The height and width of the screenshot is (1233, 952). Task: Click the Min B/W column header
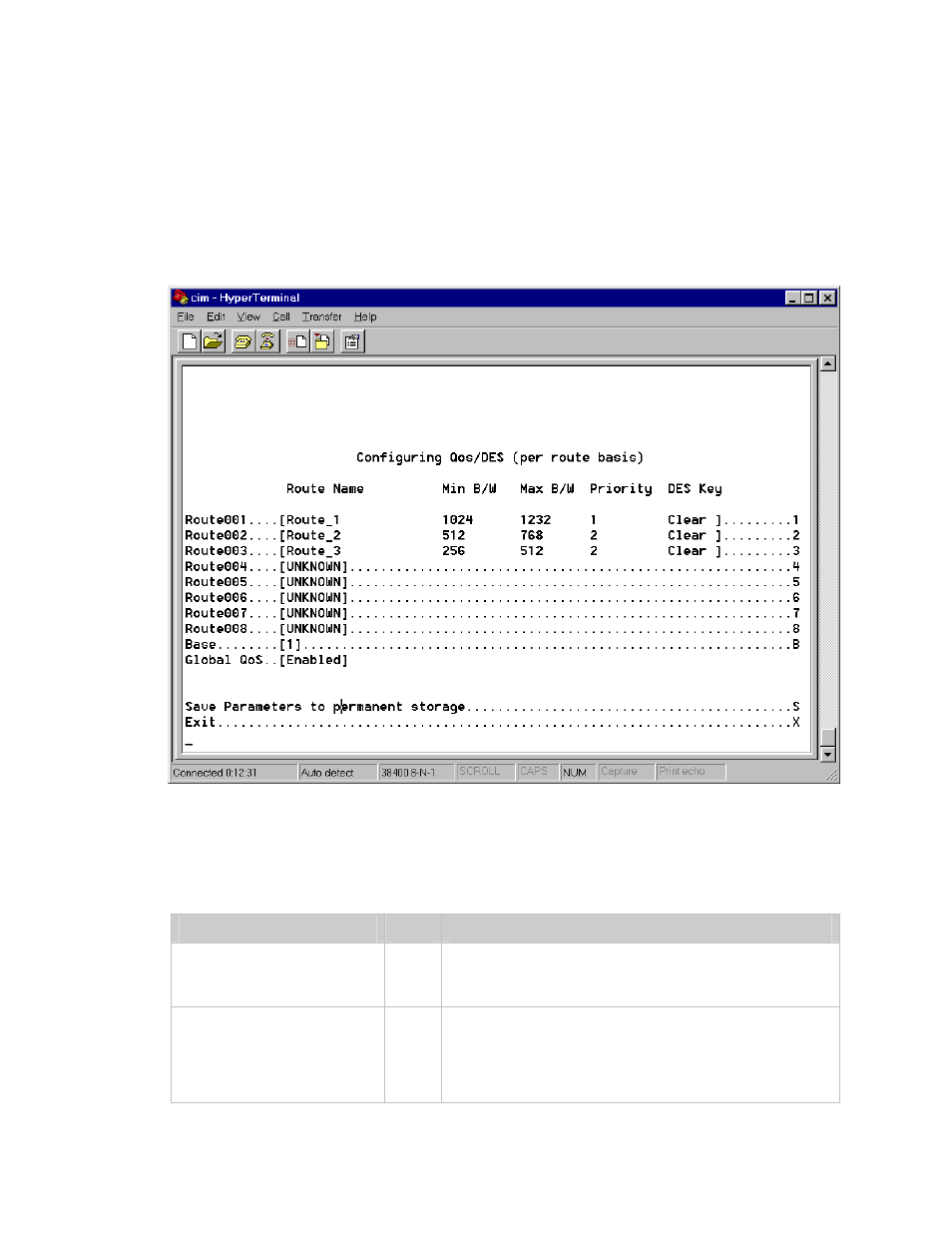(469, 489)
